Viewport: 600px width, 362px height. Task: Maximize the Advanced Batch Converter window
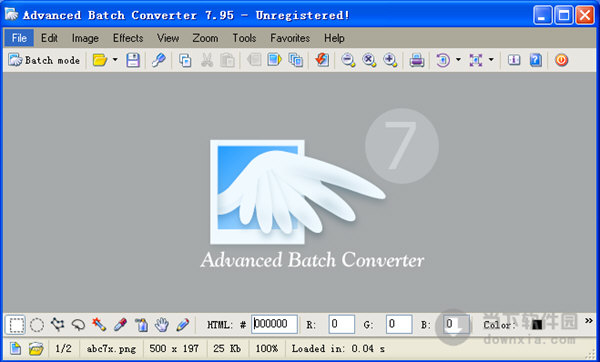[x=564, y=15]
